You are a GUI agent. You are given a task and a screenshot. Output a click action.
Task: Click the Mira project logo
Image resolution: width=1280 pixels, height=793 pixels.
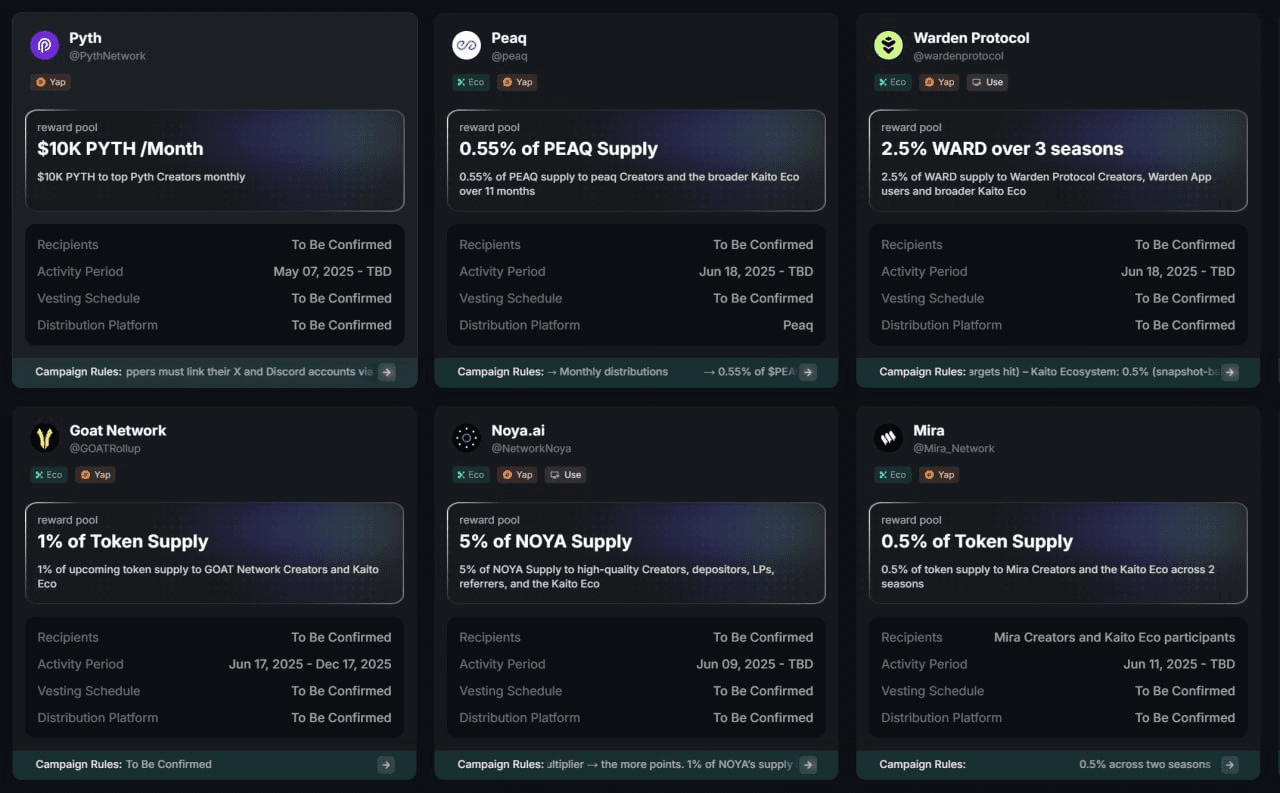[888, 438]
